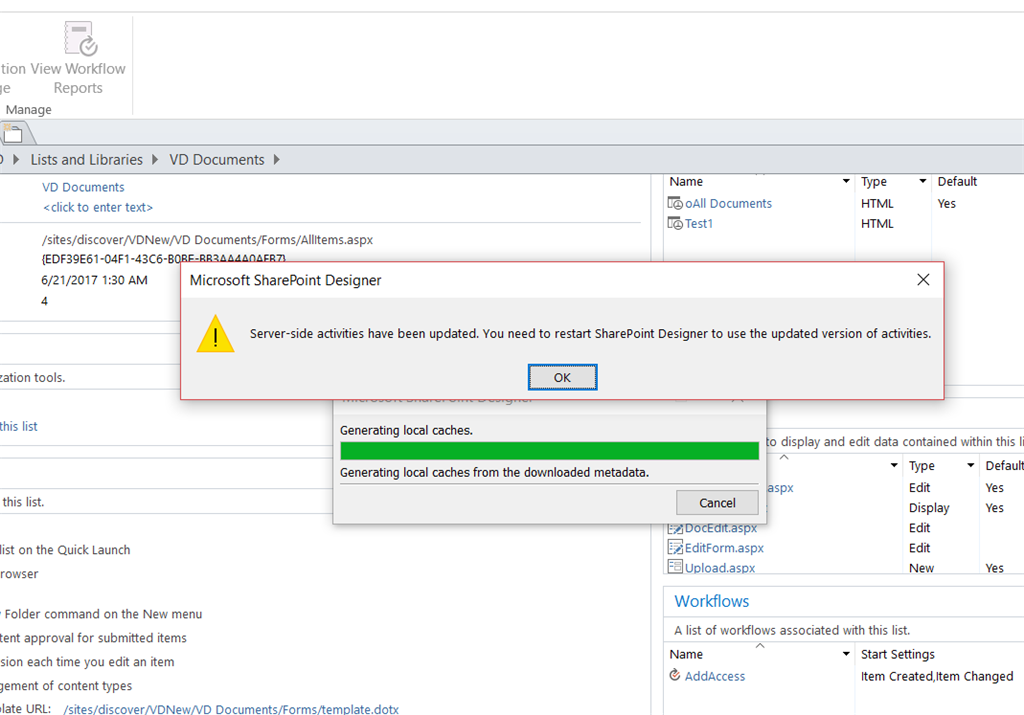Sort workflows by the Start Settings header
This screenshot has width=1024, height=715.
(x=897, y=654)
